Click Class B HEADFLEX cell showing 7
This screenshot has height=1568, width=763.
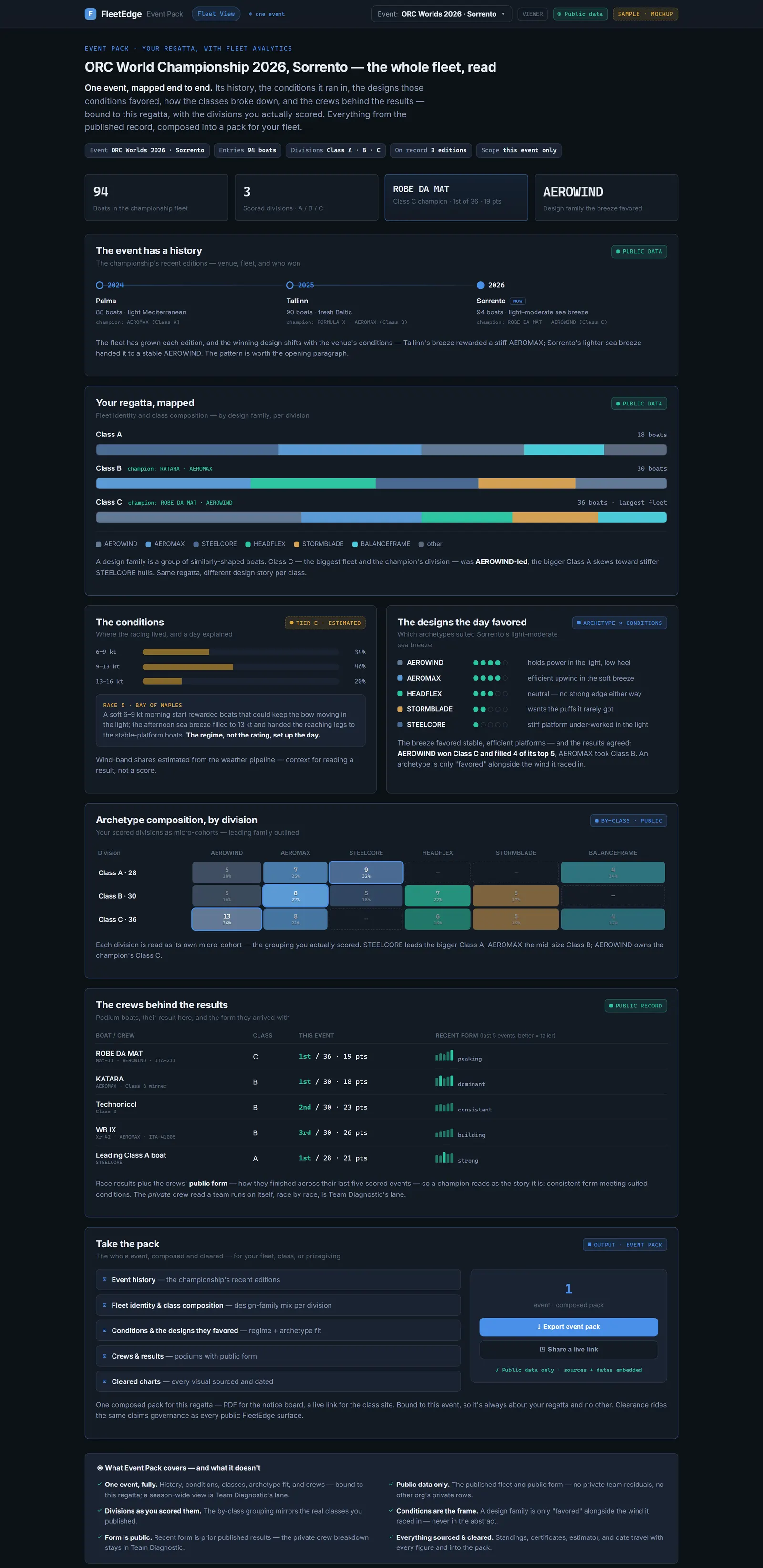point(437,896)
